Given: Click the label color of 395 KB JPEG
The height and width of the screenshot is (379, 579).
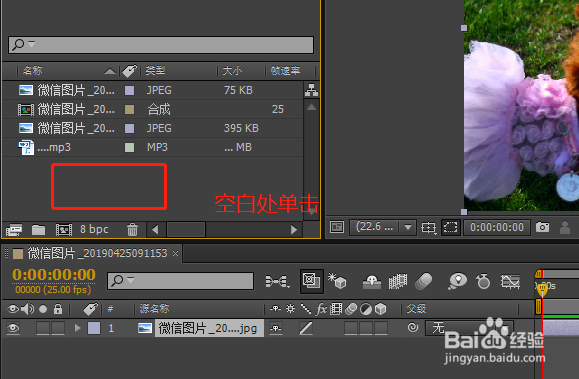Looking at the screenshot, I should click(x=130, y=128).
